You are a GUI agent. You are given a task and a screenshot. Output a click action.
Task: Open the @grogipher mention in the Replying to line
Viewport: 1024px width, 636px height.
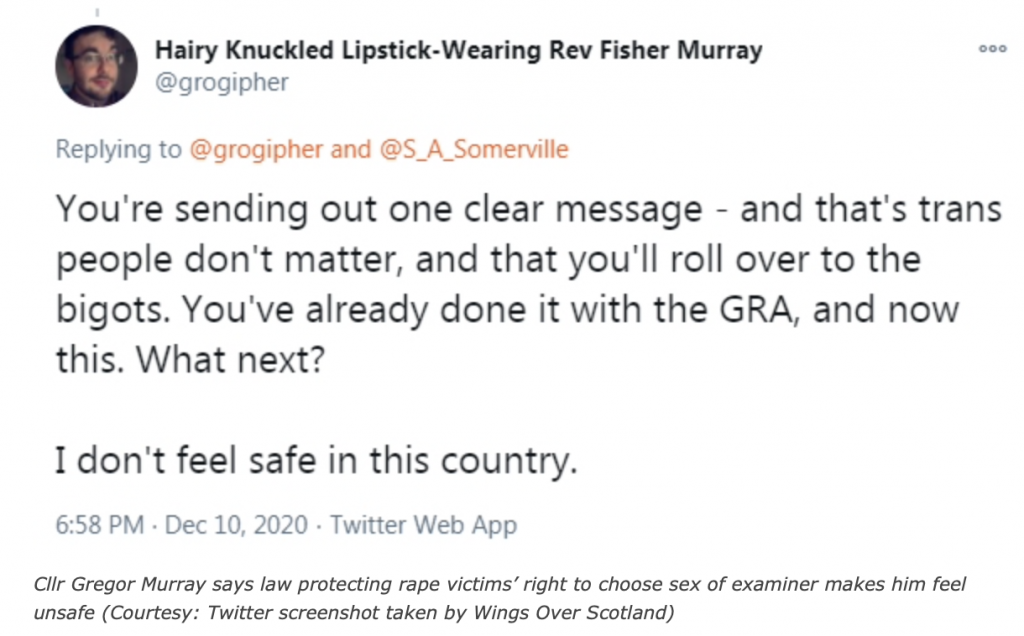(256, 150)
